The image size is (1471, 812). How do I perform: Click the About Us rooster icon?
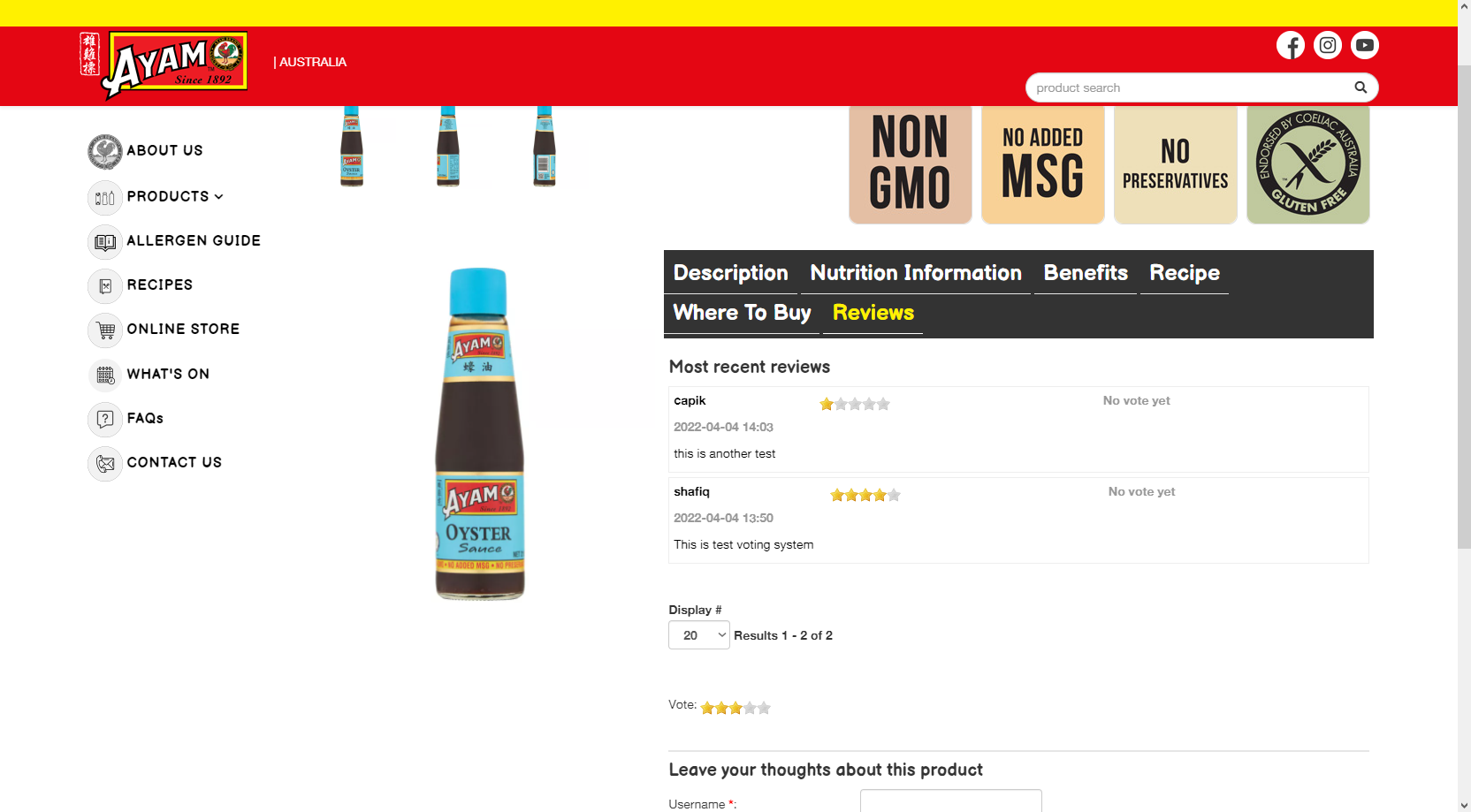(104, 151)
